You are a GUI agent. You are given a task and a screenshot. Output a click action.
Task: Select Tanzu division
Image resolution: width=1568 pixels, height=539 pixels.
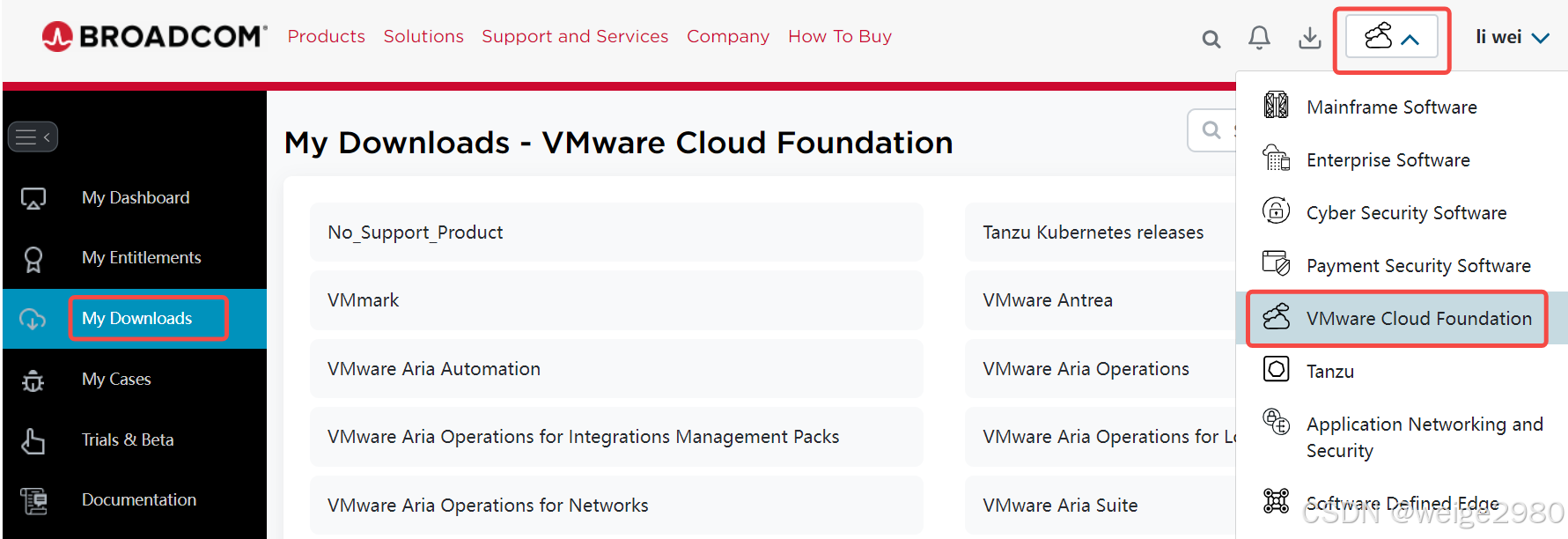tap(1330, 371)
